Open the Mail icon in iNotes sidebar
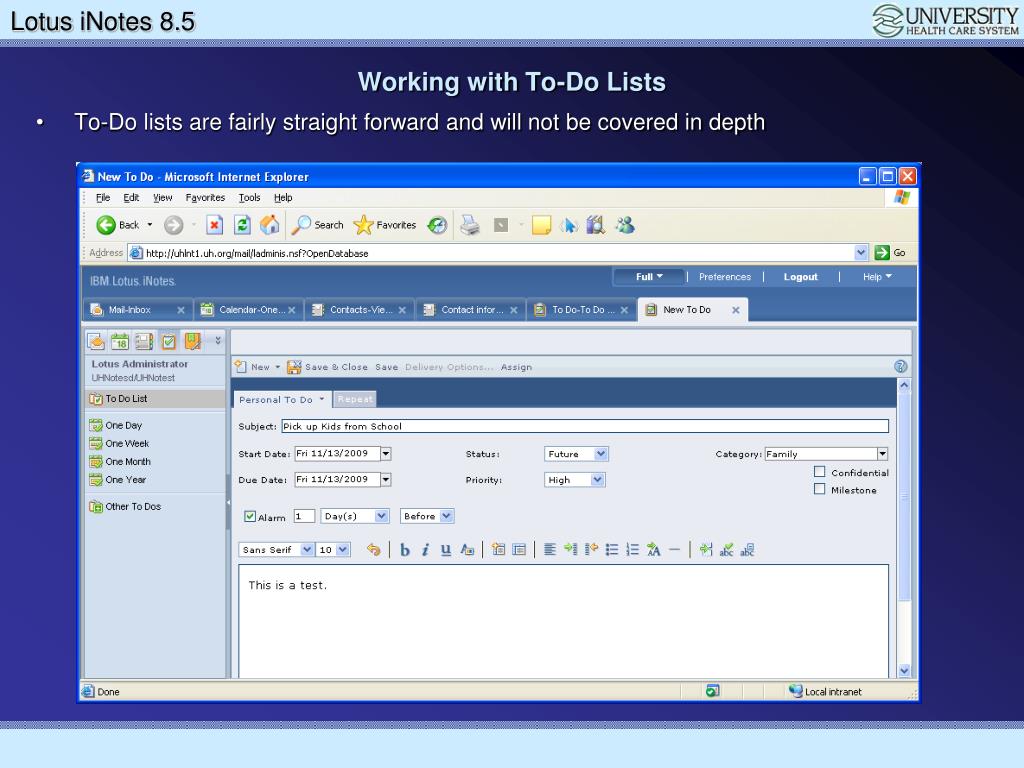Screen dimensions: 1024x768 [x=96, y=341]
